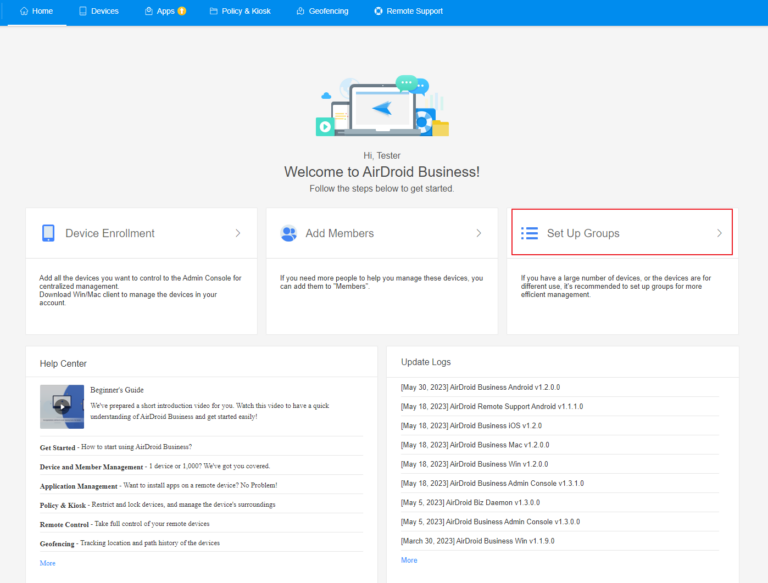Screen dimensions: 768x583
Task: Click the Geofencing icon in navbar
Action: (x=301, y=11)
